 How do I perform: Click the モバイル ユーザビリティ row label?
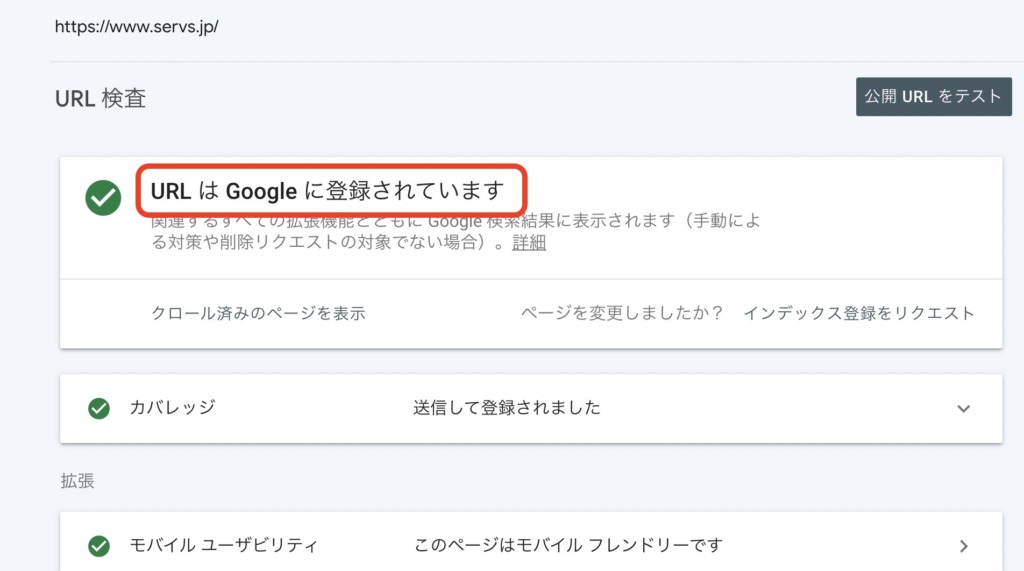223,545
